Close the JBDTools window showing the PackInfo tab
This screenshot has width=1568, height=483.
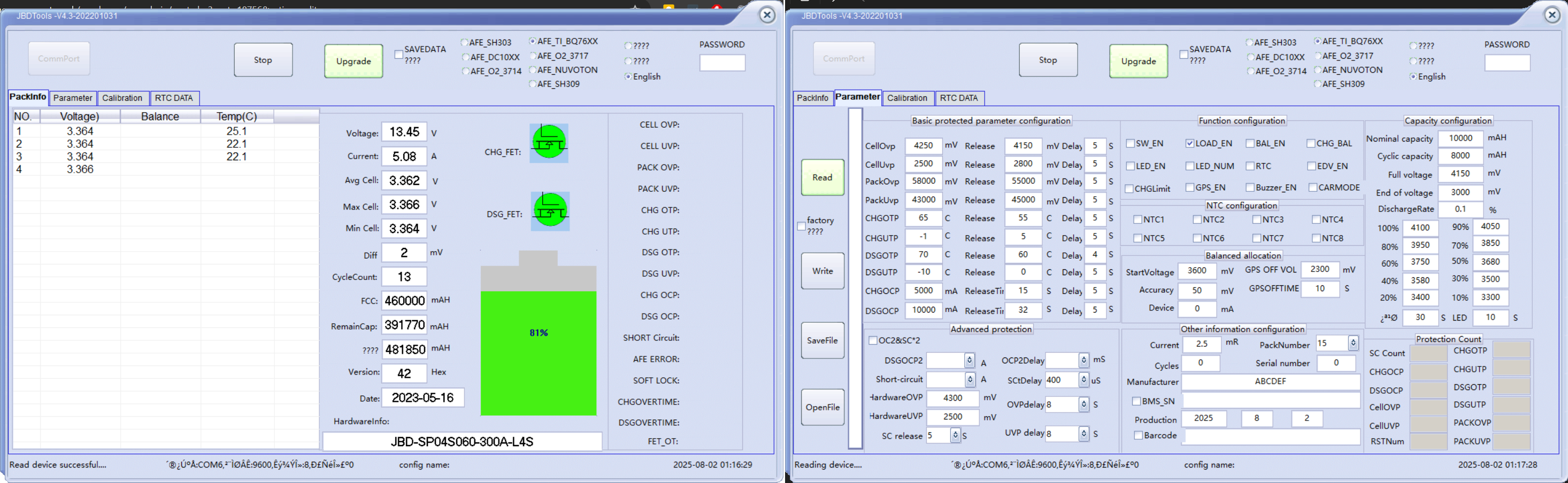coord(767,15)
